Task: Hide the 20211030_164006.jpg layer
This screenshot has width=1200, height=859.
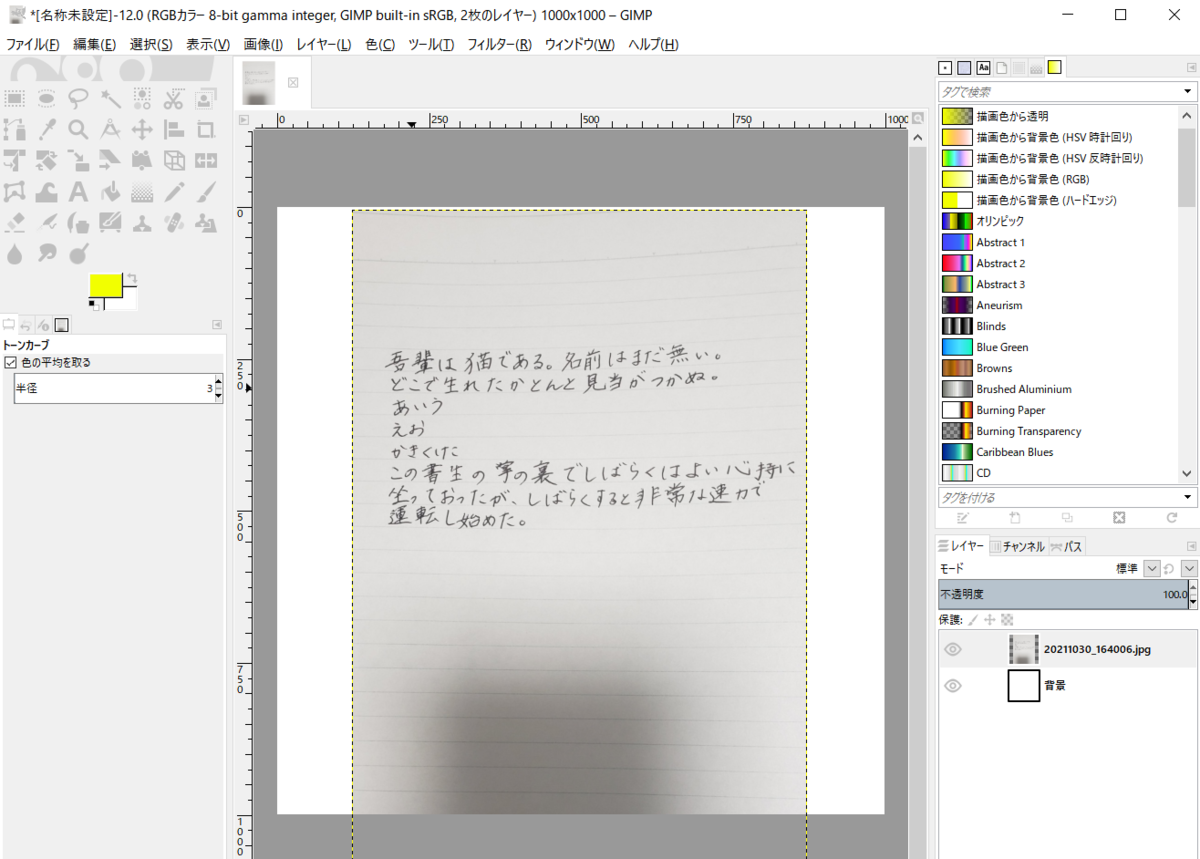Action: [x=952, y=648]
